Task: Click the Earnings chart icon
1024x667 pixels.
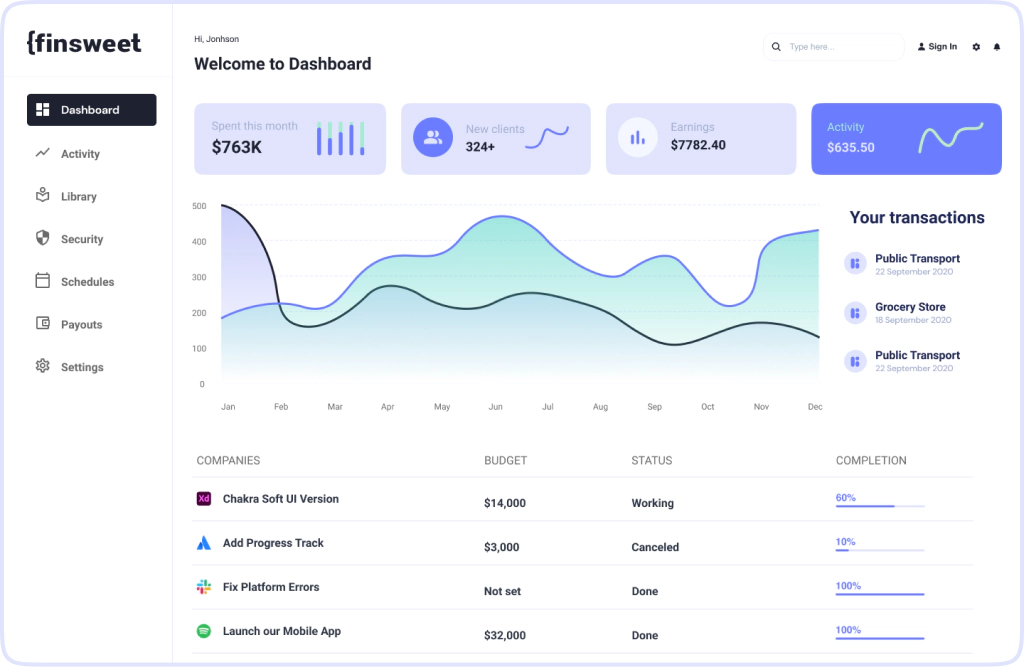Action: click(x=638, y=136)
